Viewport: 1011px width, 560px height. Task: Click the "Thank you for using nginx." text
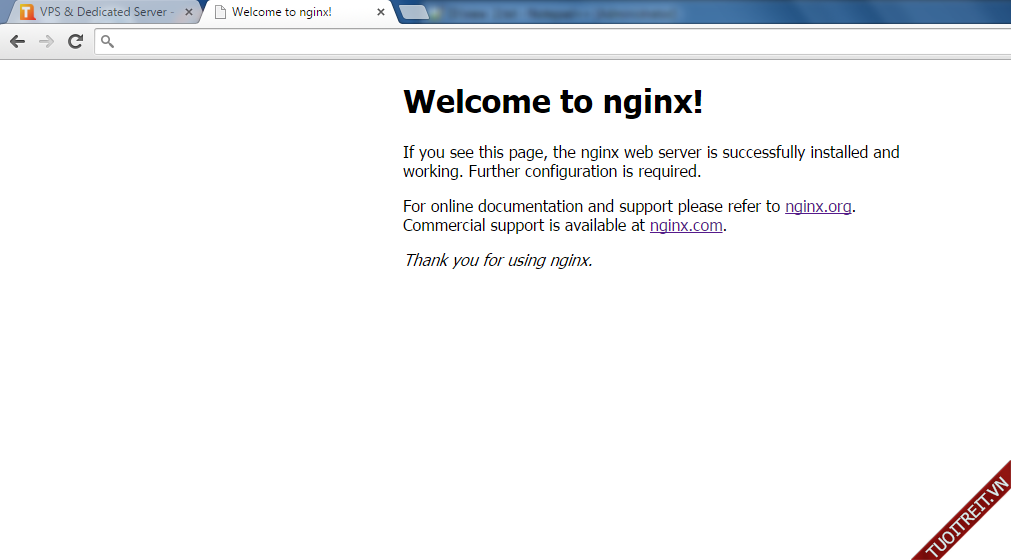pyautogui.click(x=498, y=260)
